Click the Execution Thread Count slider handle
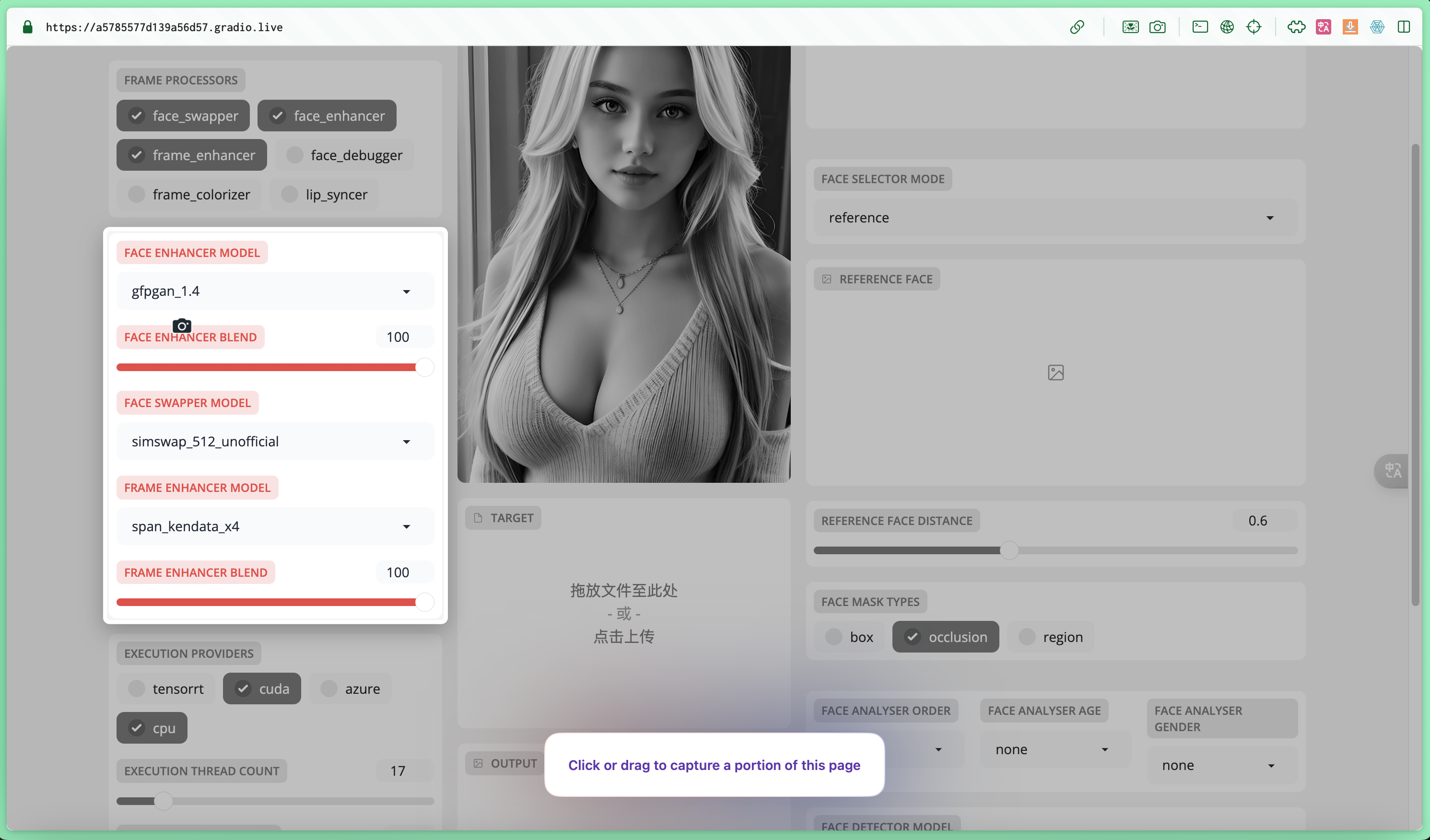This screenshot has width=1430, height=840. (163, 801)
